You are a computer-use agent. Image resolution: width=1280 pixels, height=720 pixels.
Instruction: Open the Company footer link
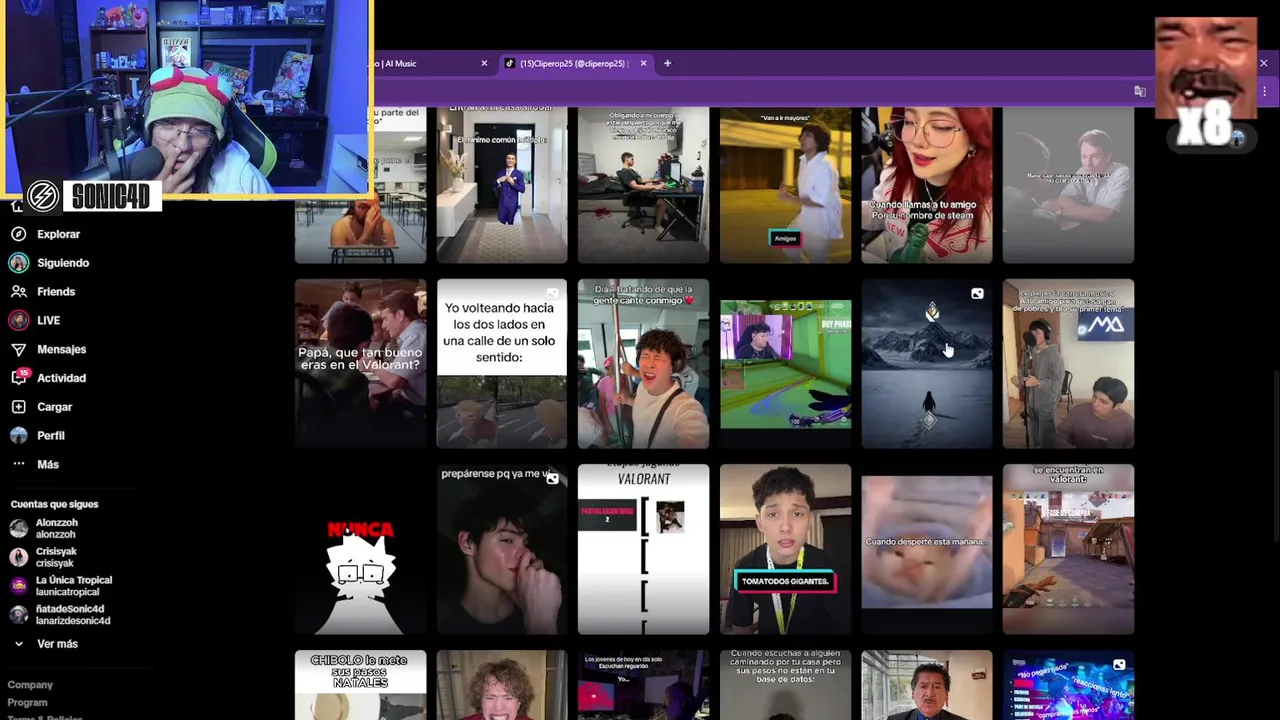point(30,685)
